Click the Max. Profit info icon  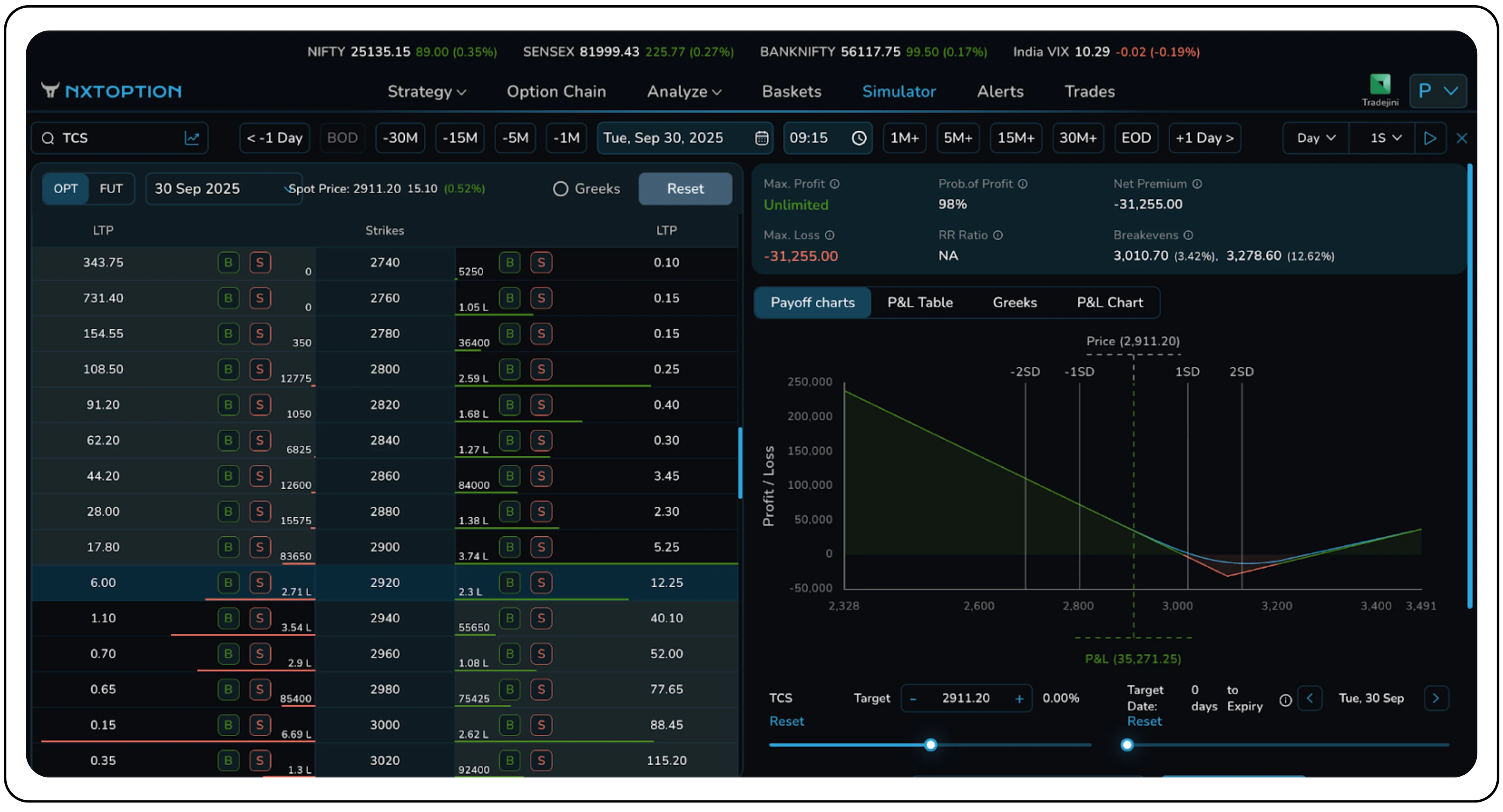pos(835,184)
